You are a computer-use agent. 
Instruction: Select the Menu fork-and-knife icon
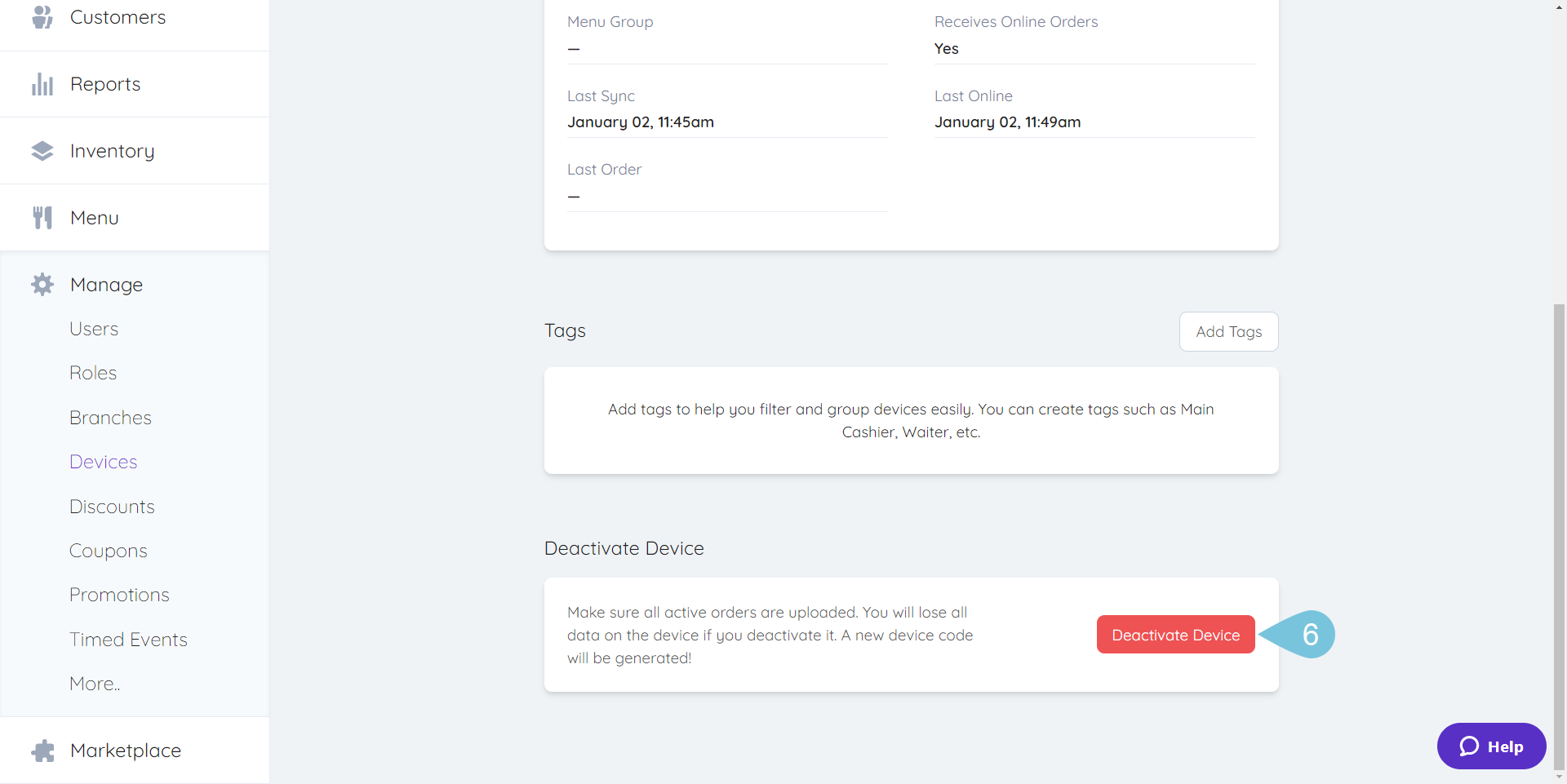coord(42,217)
